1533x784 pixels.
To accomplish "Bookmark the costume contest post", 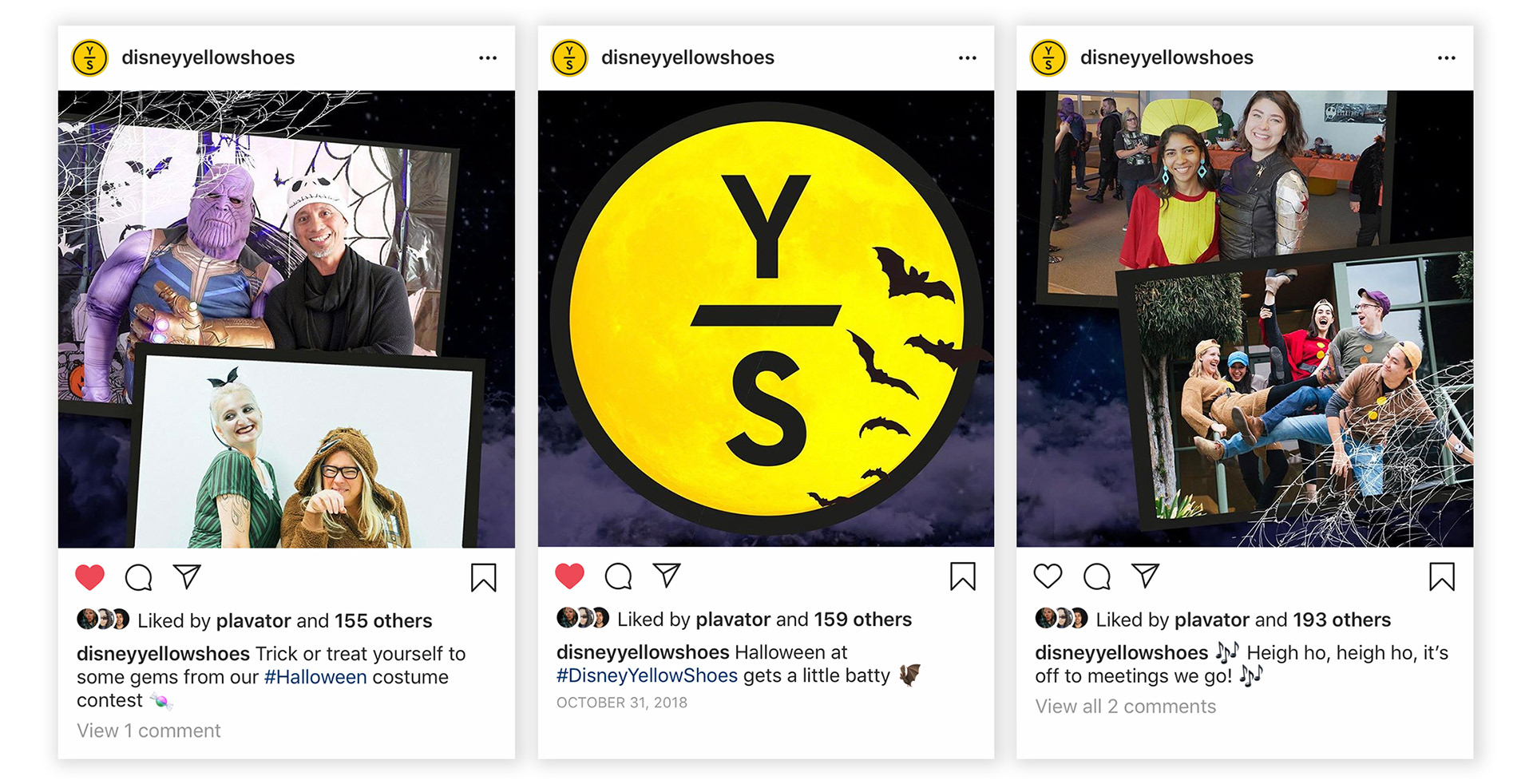I will click(484, 577).
